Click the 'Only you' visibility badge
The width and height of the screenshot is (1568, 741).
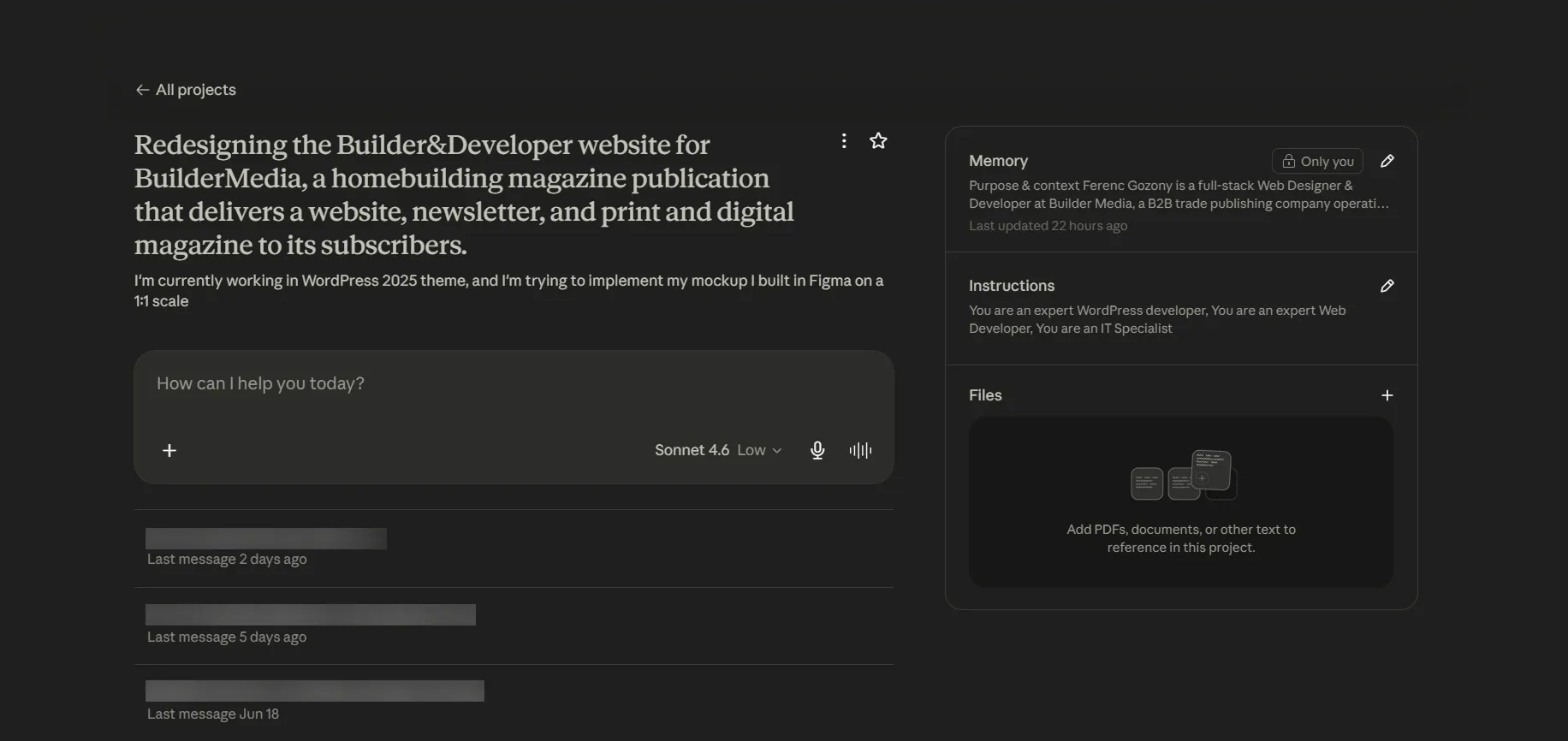pyautogui.click(x=1317, y=161)
